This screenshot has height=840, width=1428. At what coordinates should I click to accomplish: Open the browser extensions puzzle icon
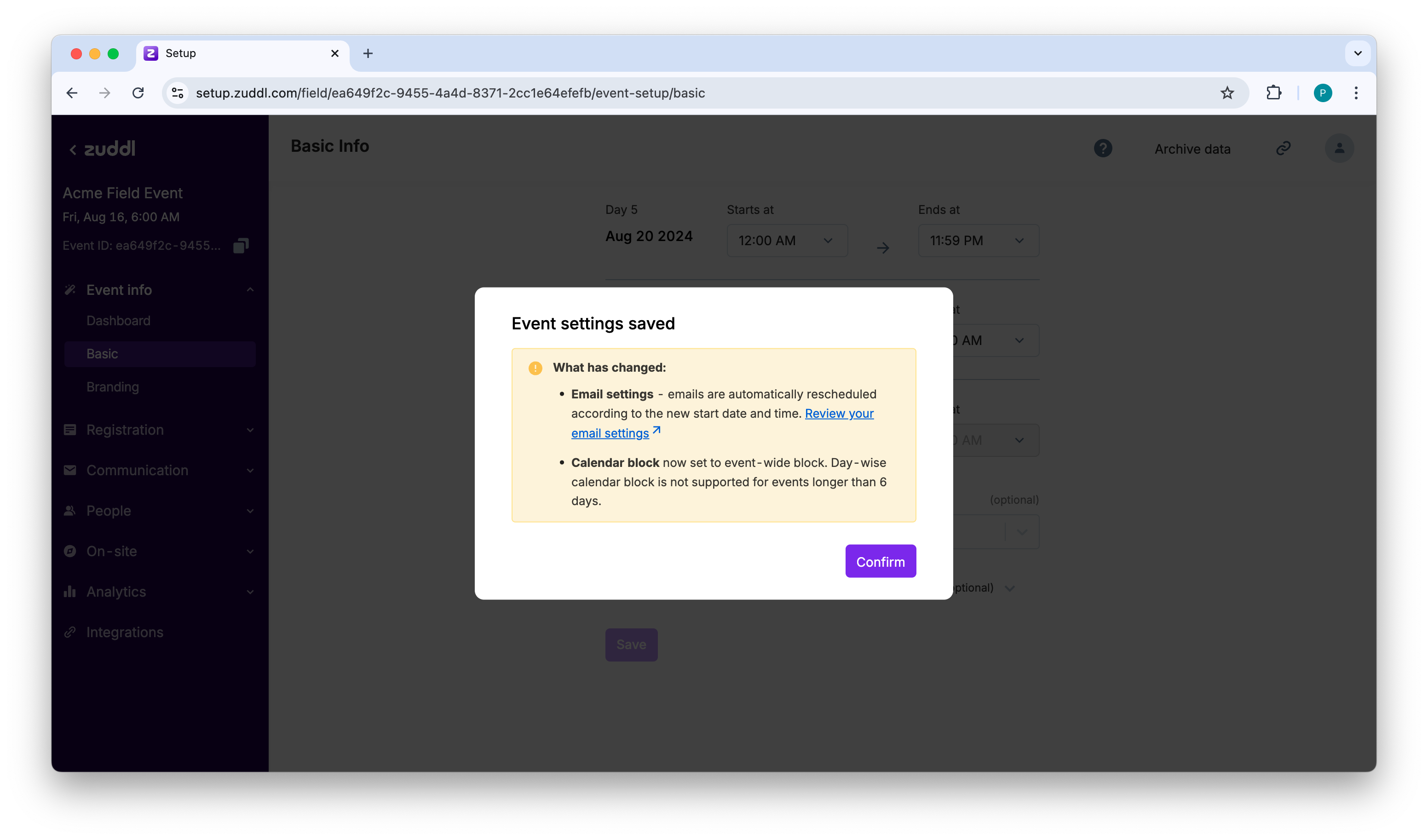click(x=1273, y=93)
